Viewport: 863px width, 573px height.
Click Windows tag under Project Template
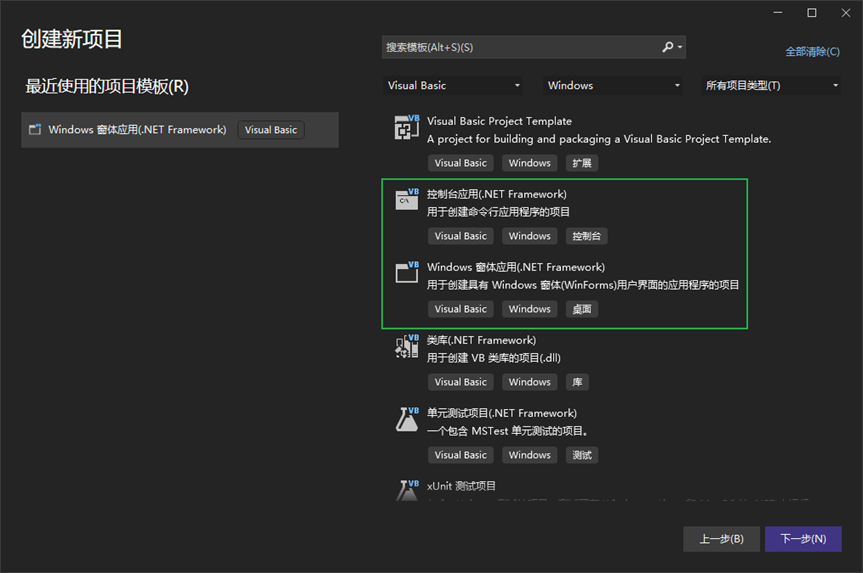point(529,163)
